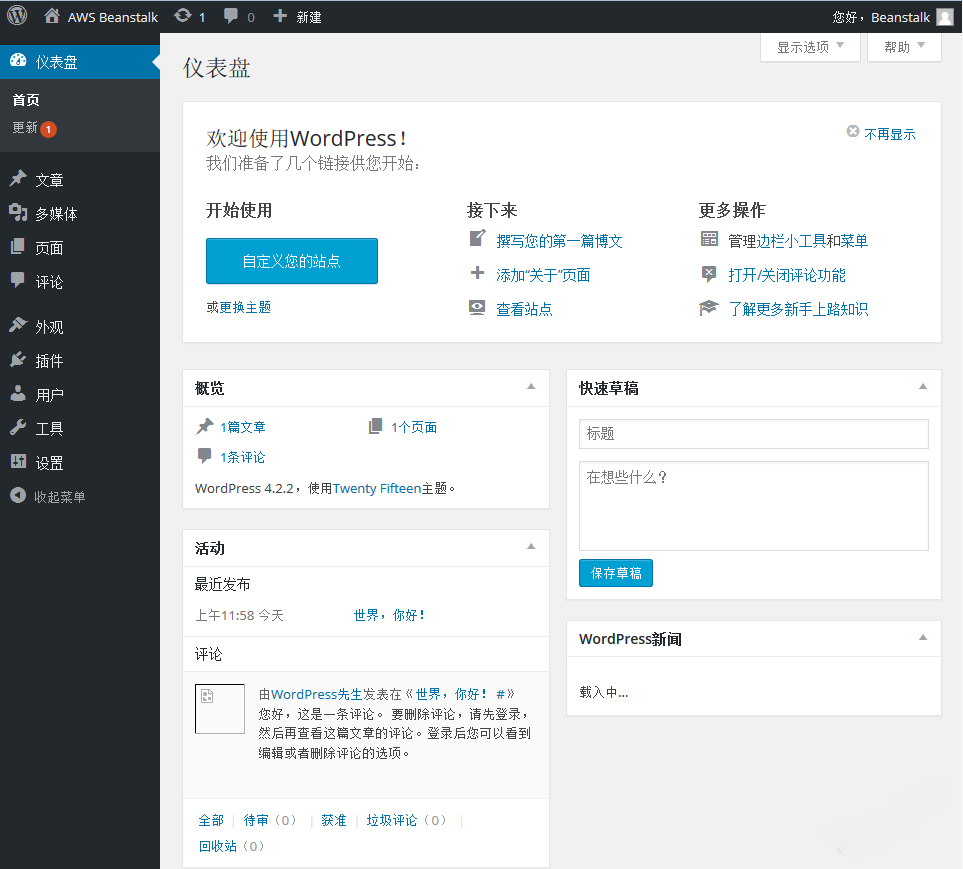Screen dimensions: 963x869
Task: Filter comments by 待审
Action: (256, 820)
